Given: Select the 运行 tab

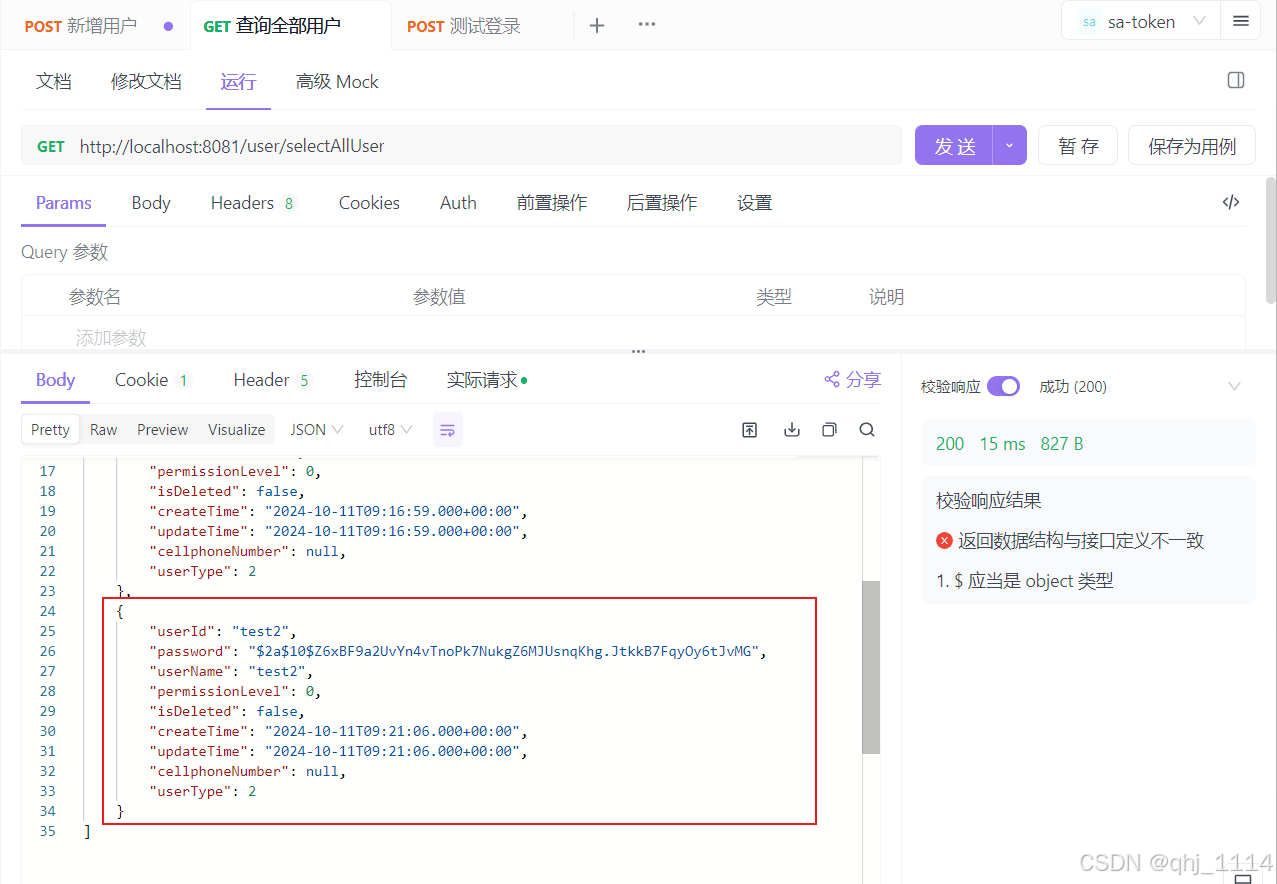Looking at the screenshot, I should tap(238, 82).
